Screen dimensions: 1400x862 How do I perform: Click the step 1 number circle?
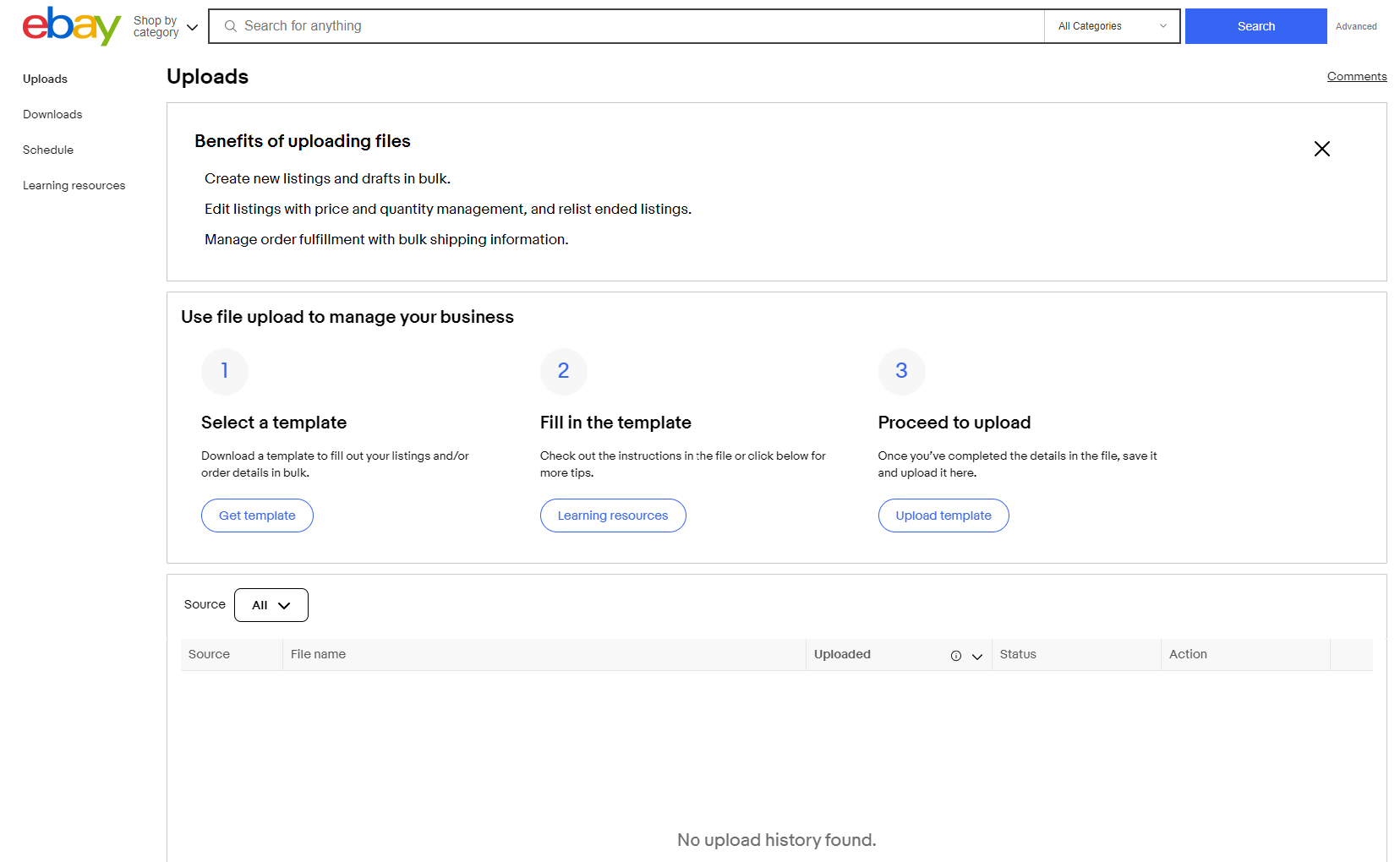[224, 371]
